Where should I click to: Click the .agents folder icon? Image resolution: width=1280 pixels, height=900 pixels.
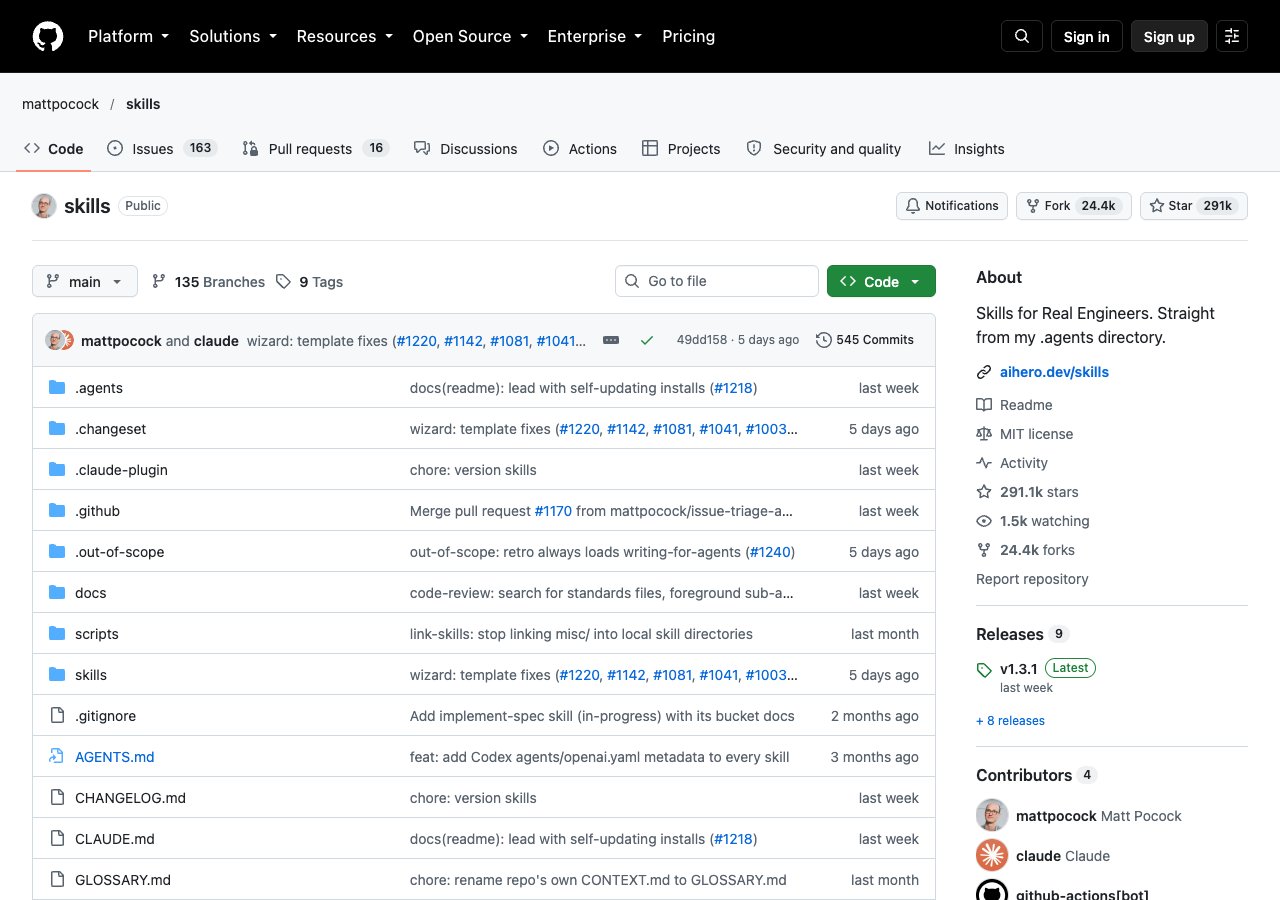pos(57,388)
